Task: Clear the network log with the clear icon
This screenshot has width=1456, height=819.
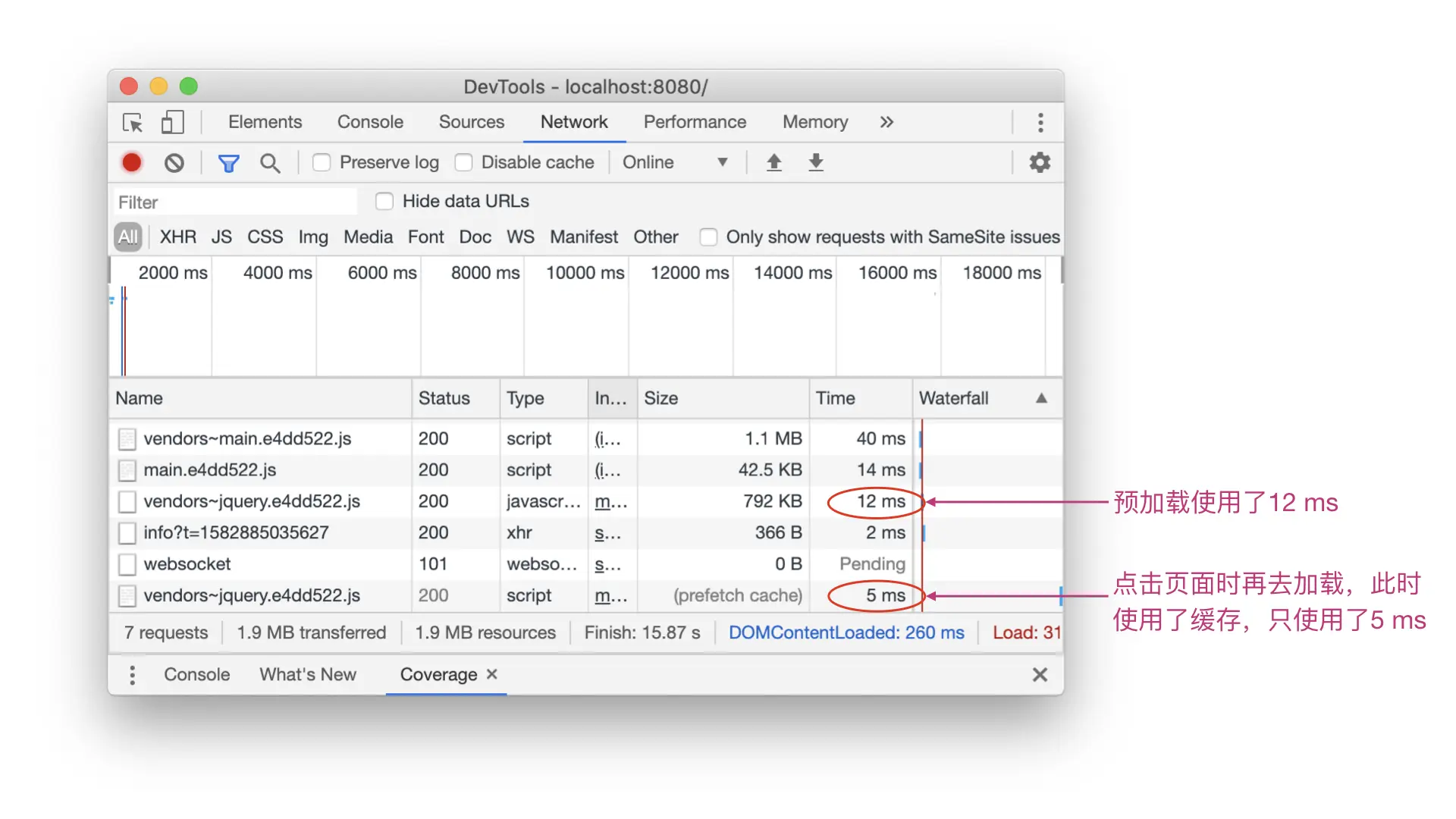Action: coord(174,162)
